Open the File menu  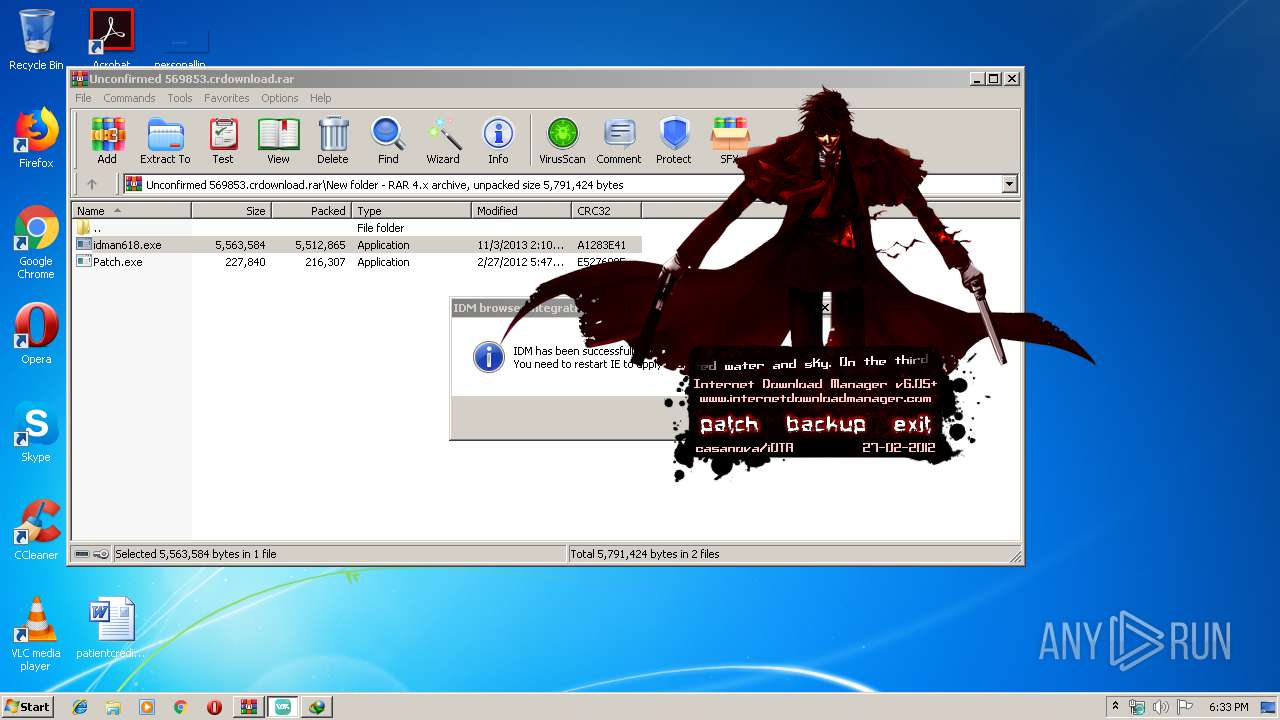pos(83,98)
